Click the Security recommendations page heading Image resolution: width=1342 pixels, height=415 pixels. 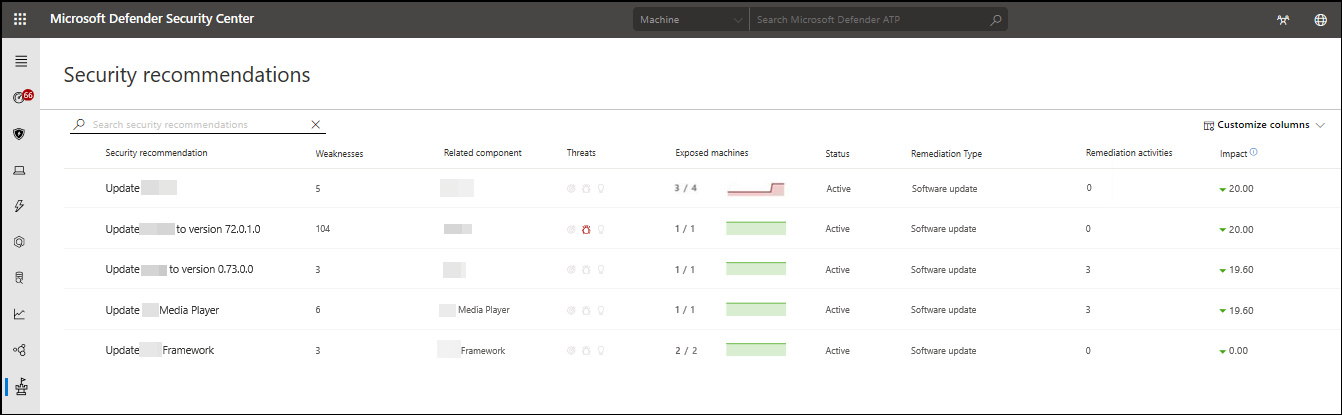[187, 75]
